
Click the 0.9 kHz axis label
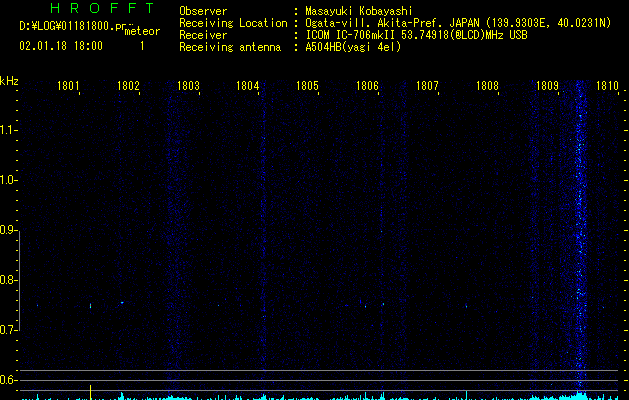pos(8,230)
